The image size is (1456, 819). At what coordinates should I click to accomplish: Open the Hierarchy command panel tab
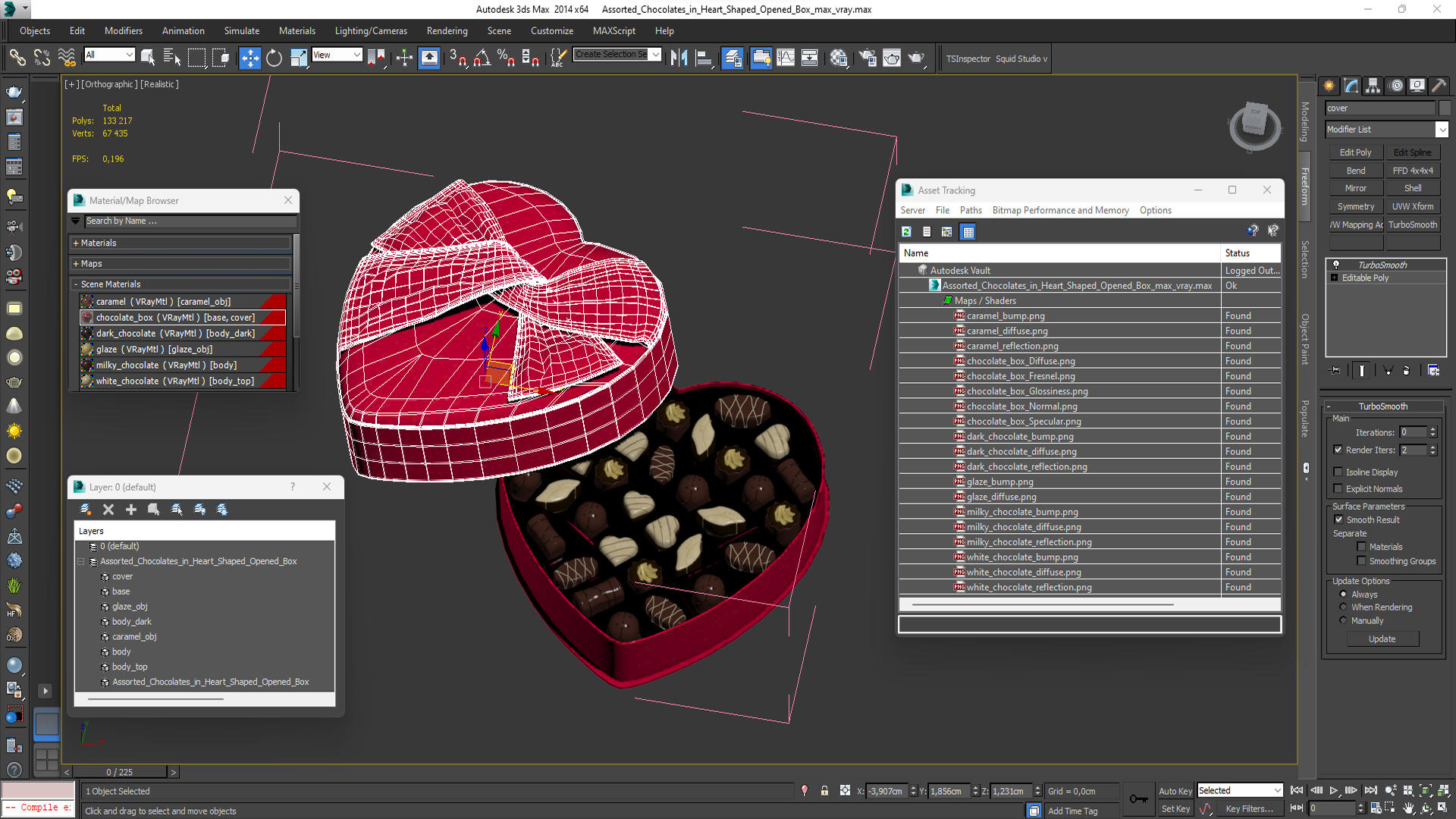click(1373, 86)
